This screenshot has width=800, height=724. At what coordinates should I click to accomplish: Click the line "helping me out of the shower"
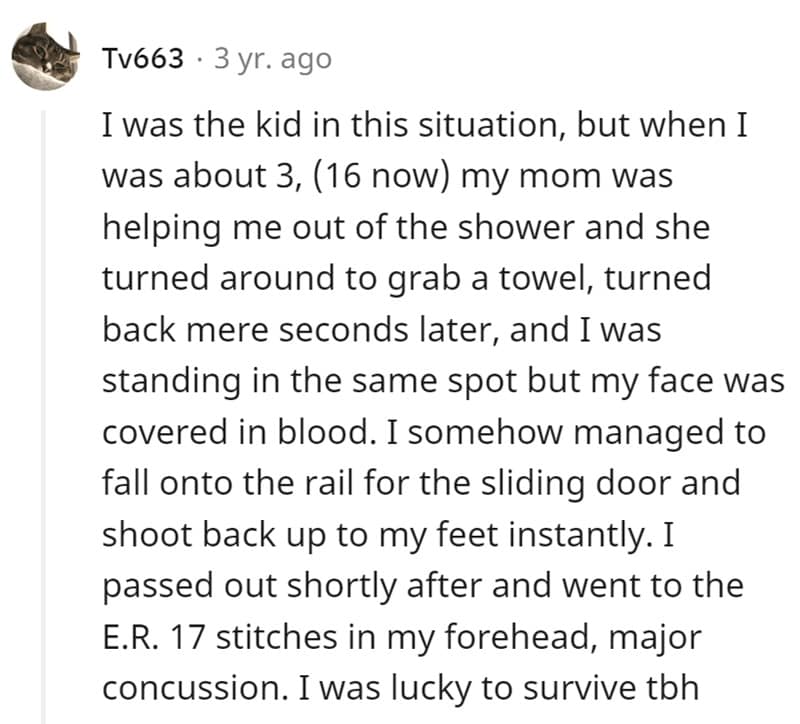click(x=404, y=227)
